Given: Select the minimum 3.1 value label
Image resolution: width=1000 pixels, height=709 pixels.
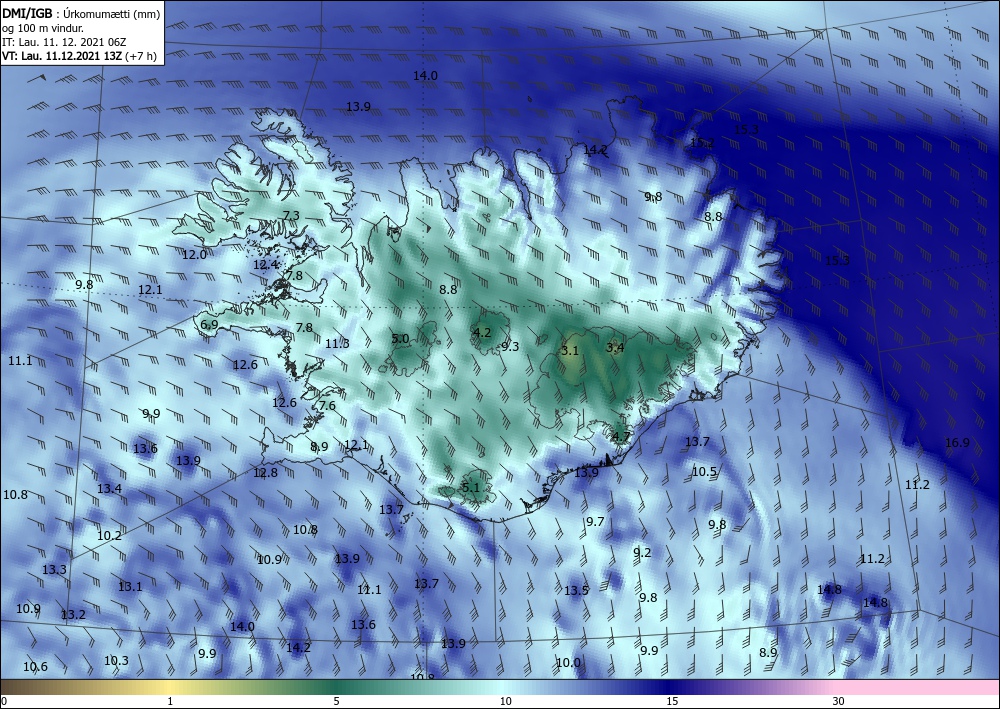Looking at the screenshot, I should tap(570, 351).
